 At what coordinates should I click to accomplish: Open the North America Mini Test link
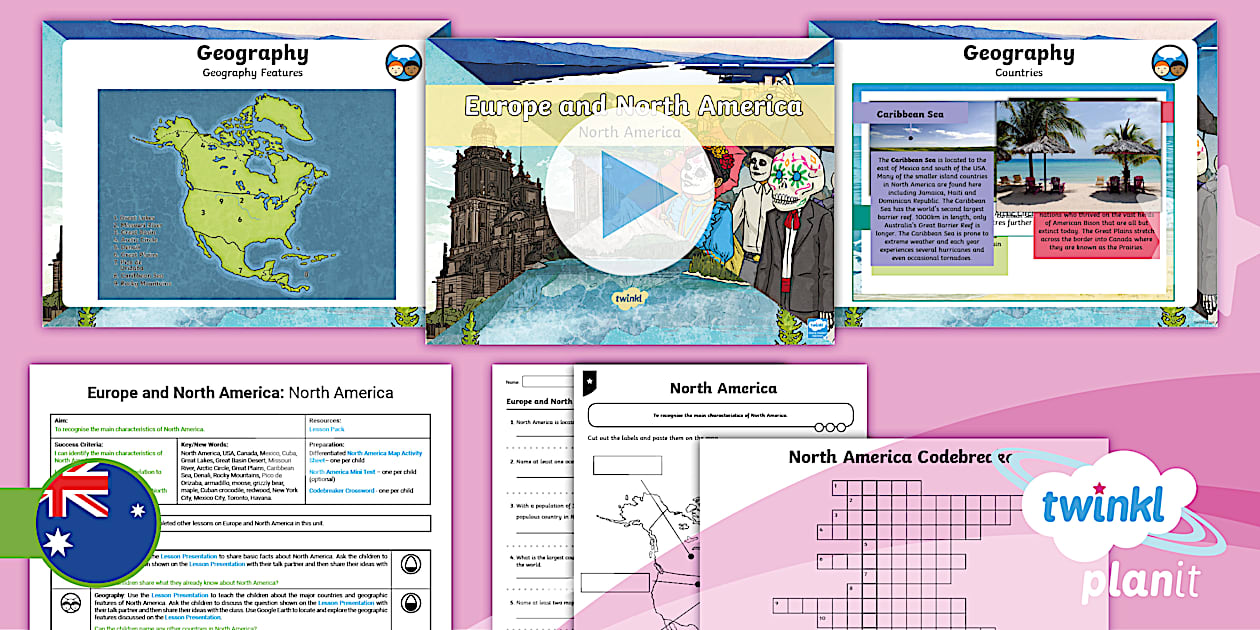(341, 472)
